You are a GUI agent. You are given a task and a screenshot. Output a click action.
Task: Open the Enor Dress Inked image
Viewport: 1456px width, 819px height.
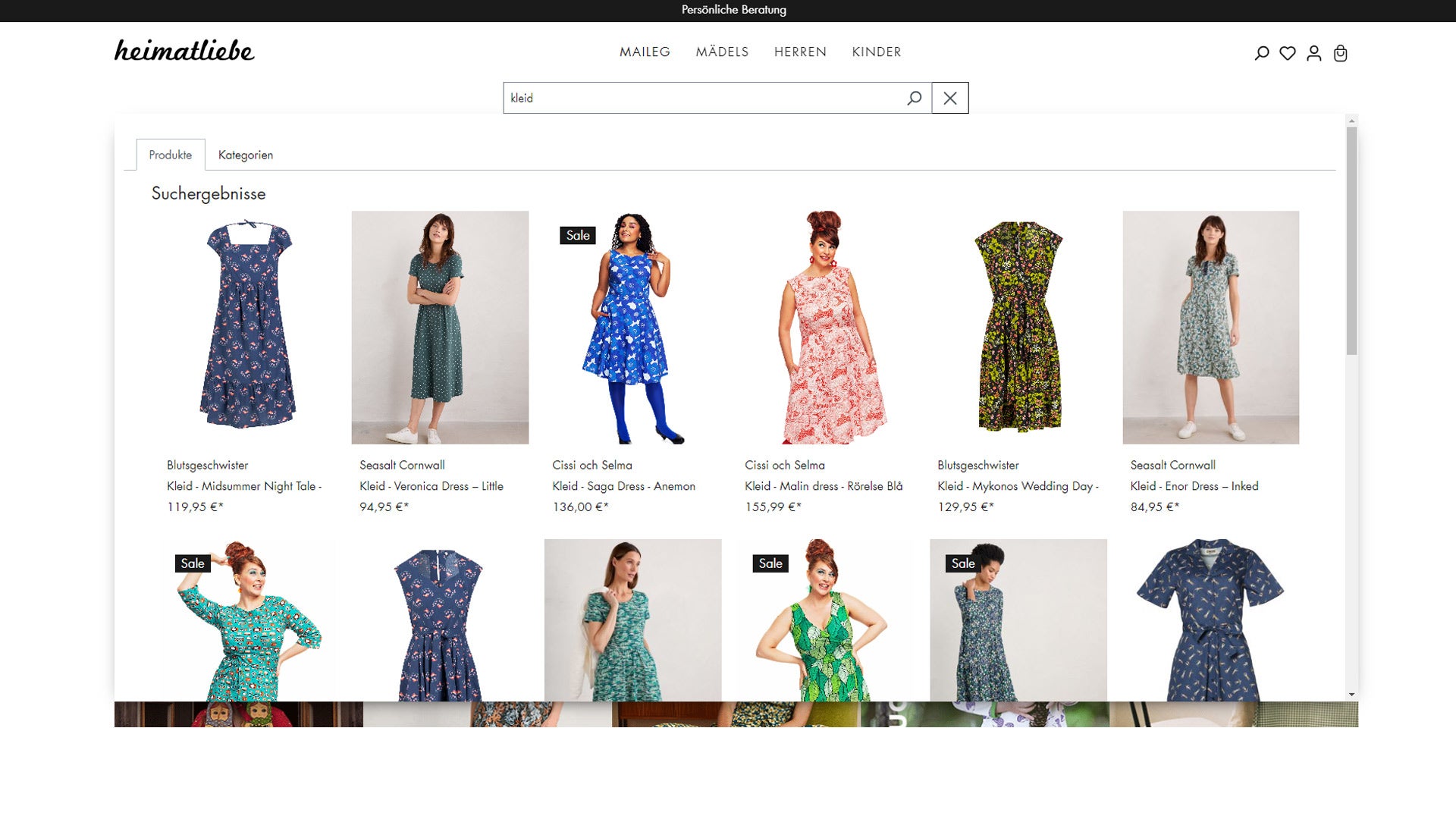pos(1211,327)
